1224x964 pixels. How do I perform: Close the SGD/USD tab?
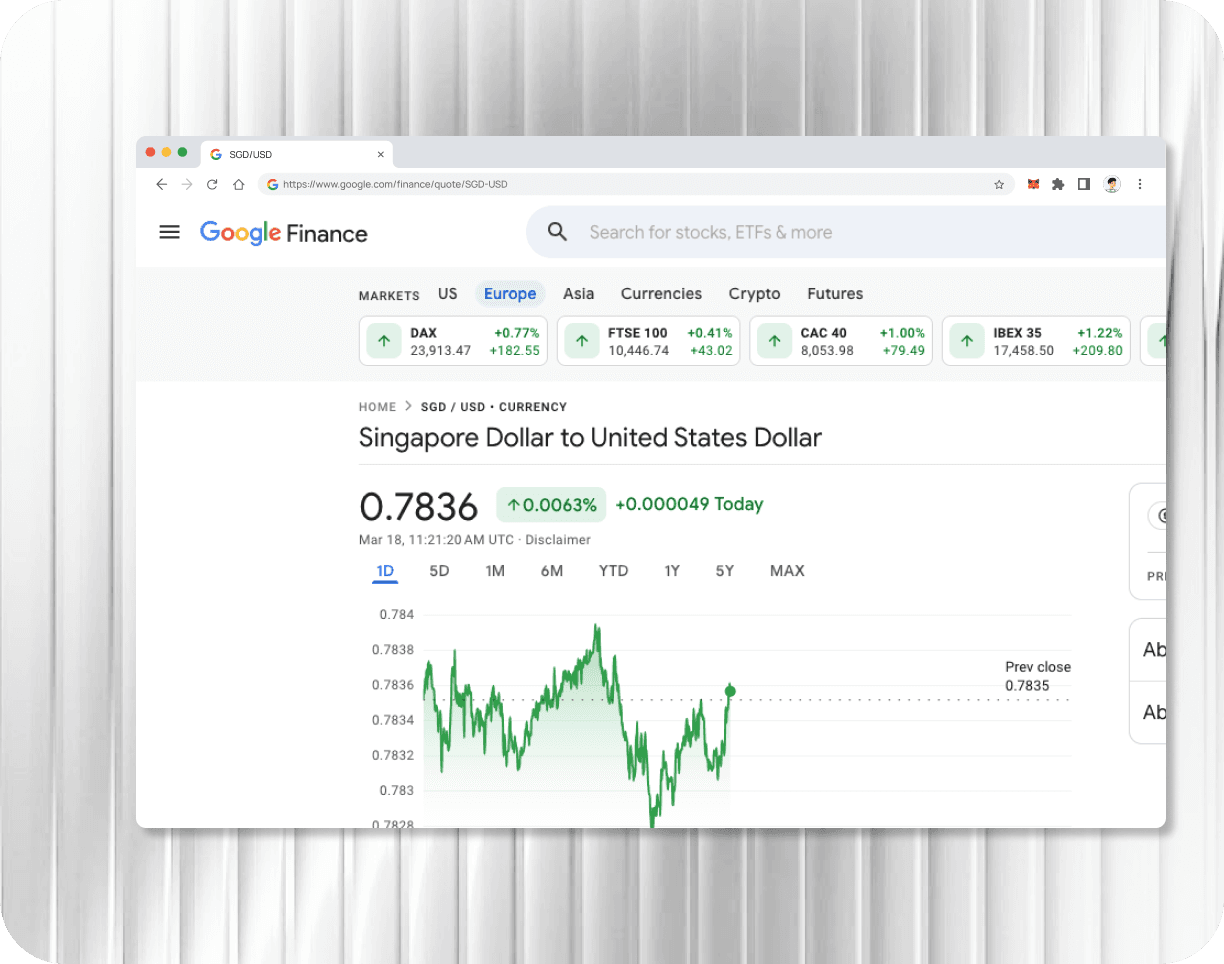tap(380, 154)
